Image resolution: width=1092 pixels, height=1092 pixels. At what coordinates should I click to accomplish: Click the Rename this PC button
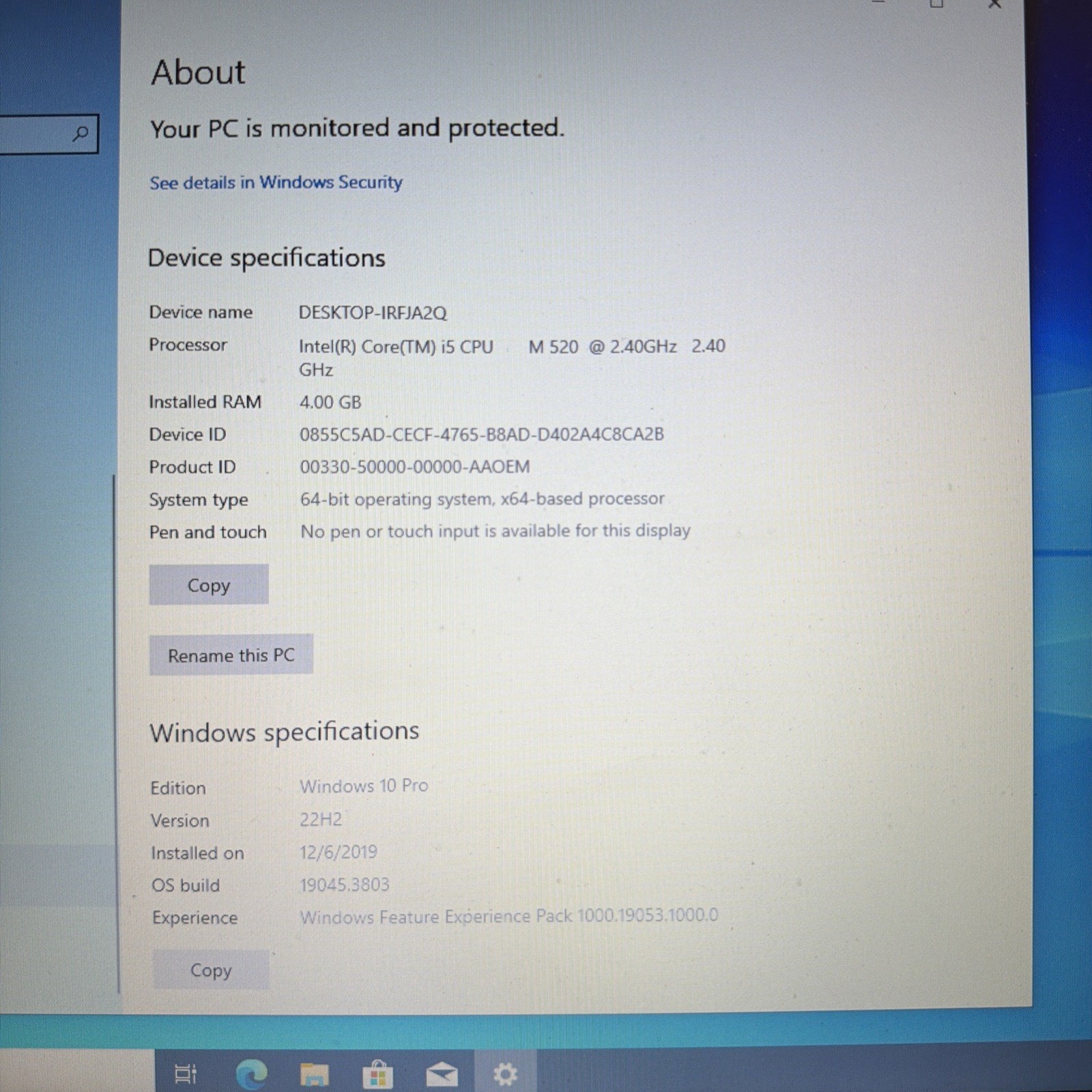tap(231, 655)
